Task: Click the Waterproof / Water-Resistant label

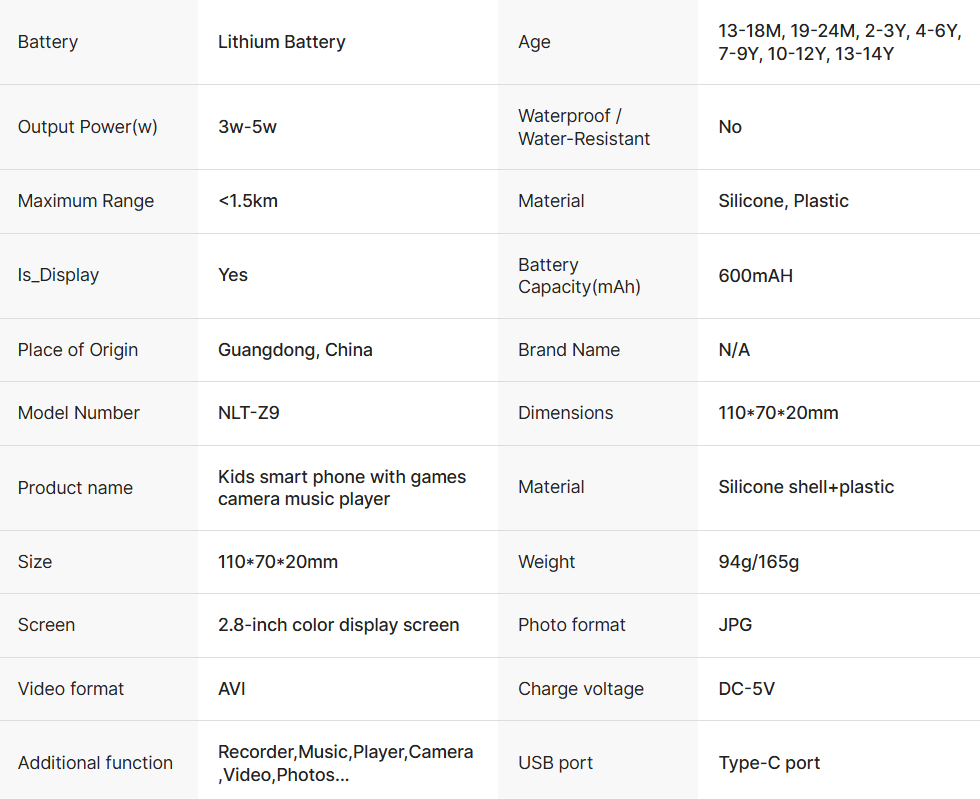Action: pyautogui.click(x=584, y=127)
